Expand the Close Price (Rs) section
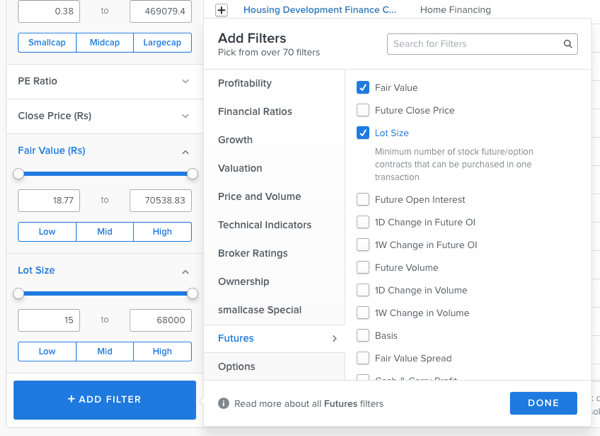This screenshot has width=600, height=436. coord(185,116)
